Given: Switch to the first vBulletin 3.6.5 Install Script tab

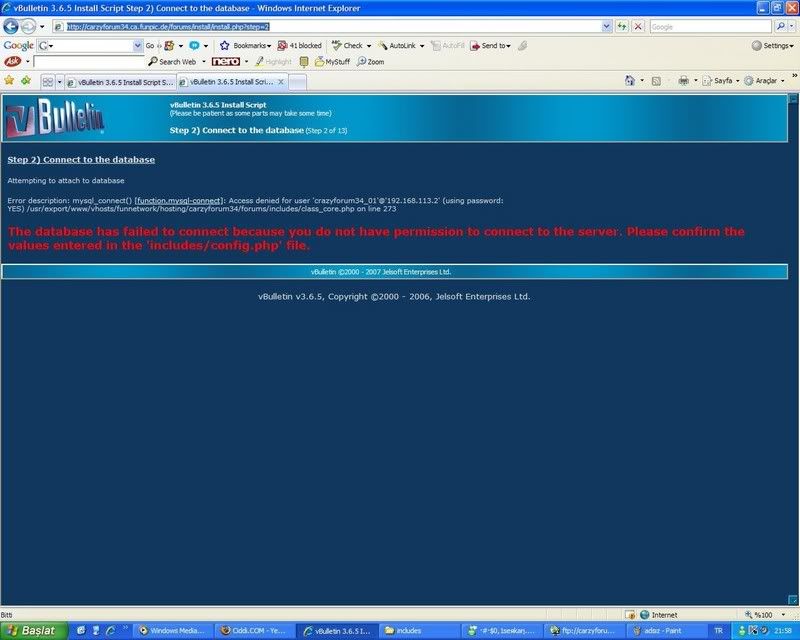Looking at the screenshot, I should 120,82.
